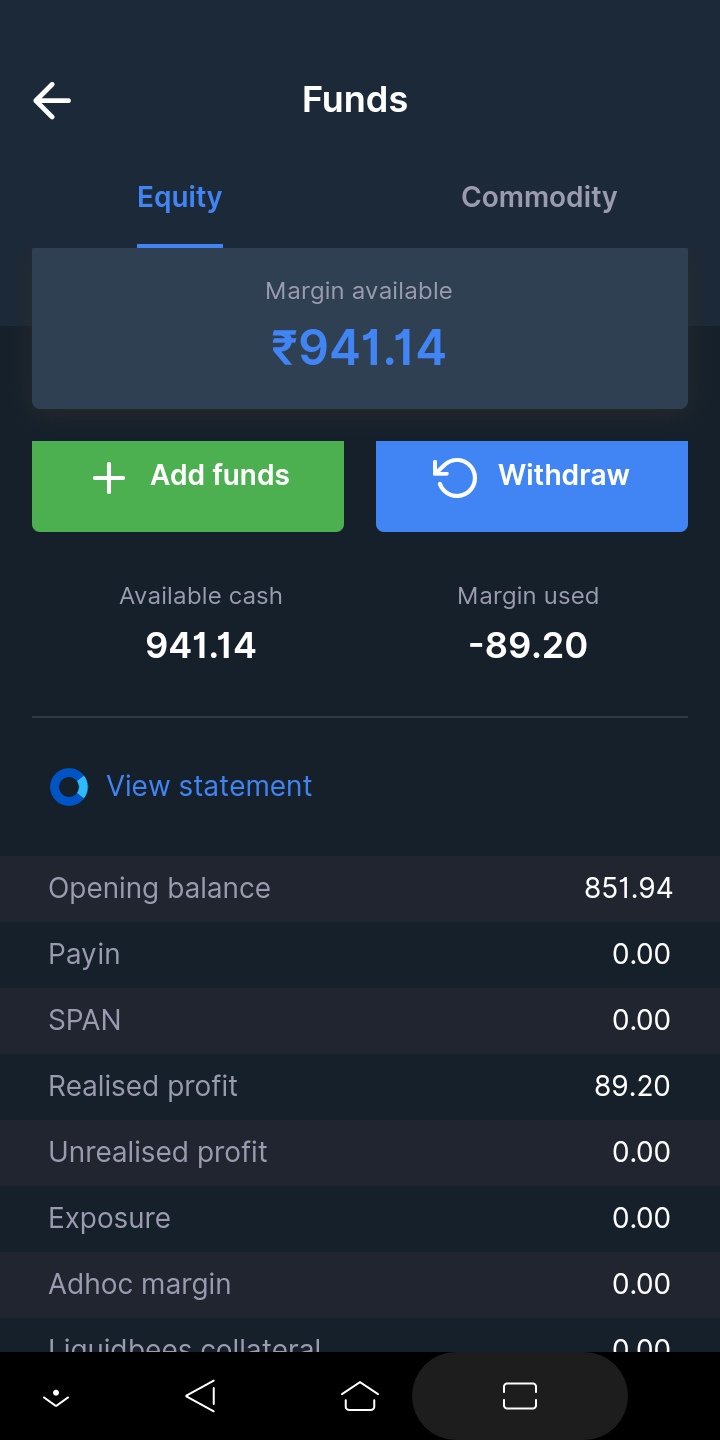
Task: Open the View statement link
Action: 209,787
